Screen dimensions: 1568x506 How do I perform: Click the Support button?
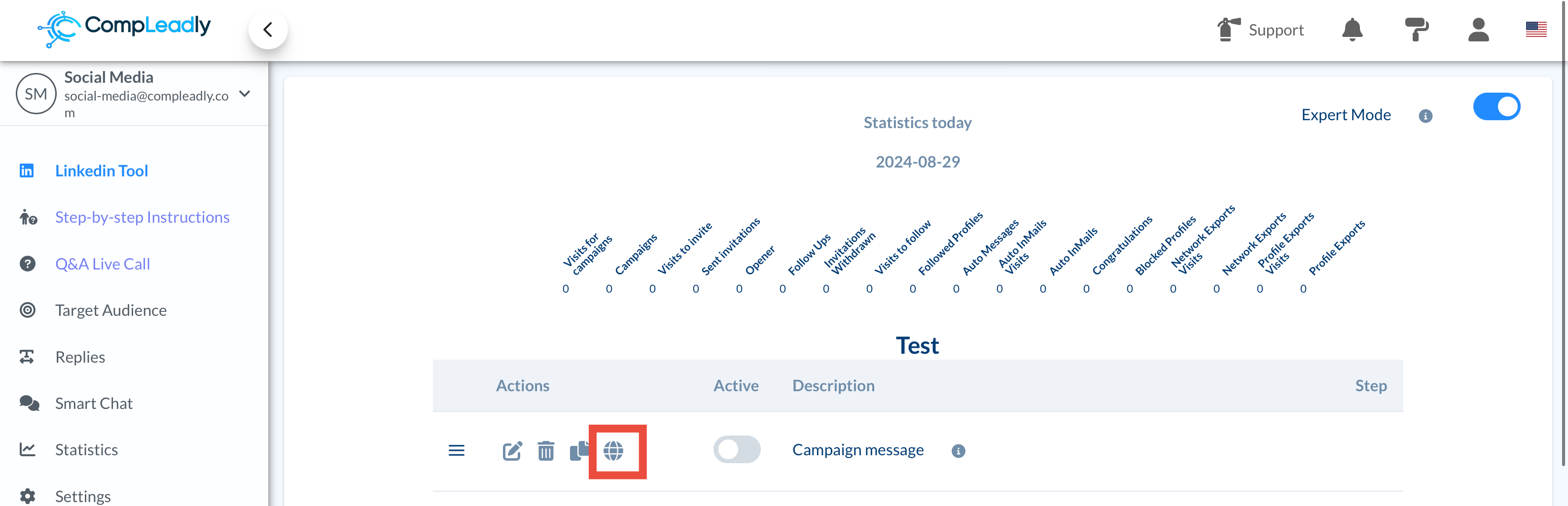[1261, 29]
